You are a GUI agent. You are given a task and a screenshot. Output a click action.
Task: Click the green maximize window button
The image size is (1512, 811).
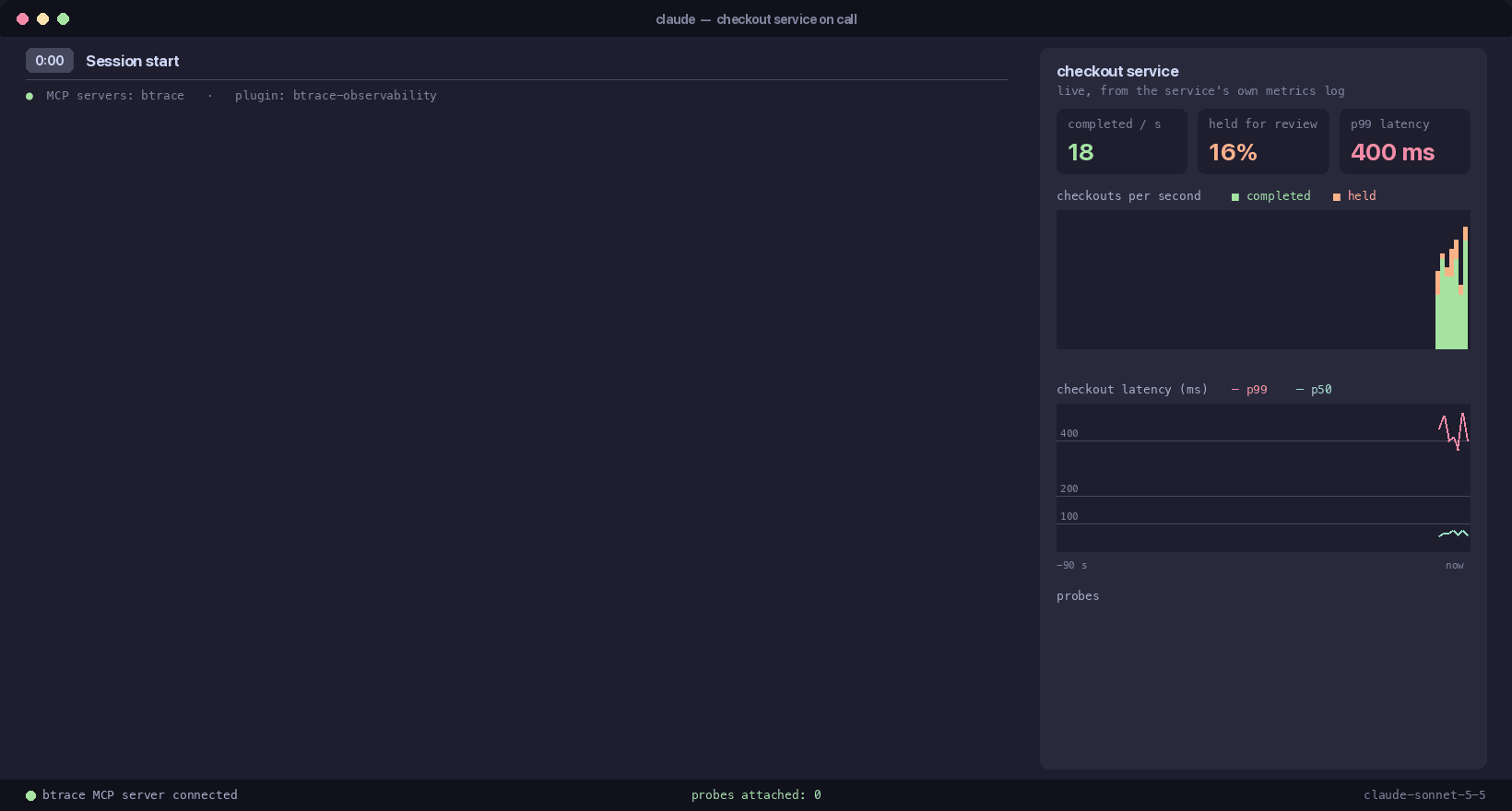pyautogui.click(x=63, y=18)
